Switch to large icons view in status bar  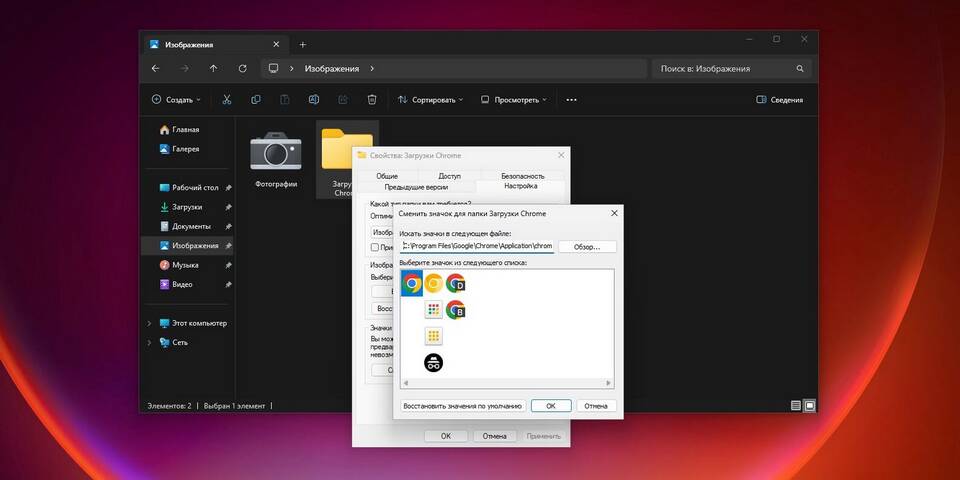[809, 405]
